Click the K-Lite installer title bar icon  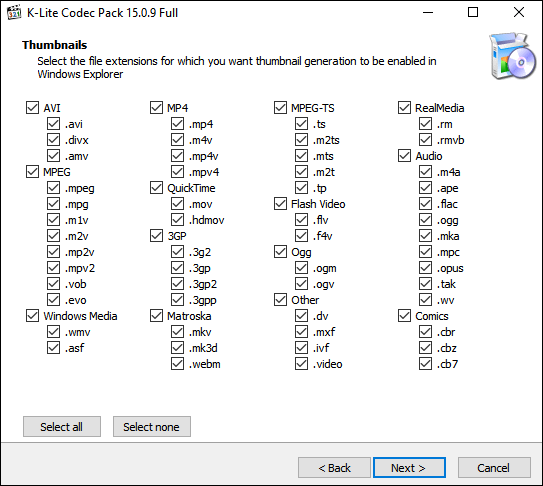(14, 13)
